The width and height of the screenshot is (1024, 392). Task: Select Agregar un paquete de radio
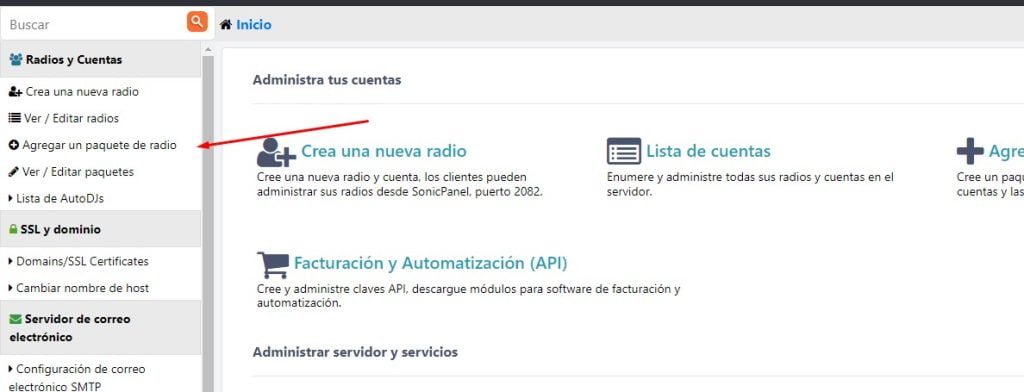pos(99,145)
